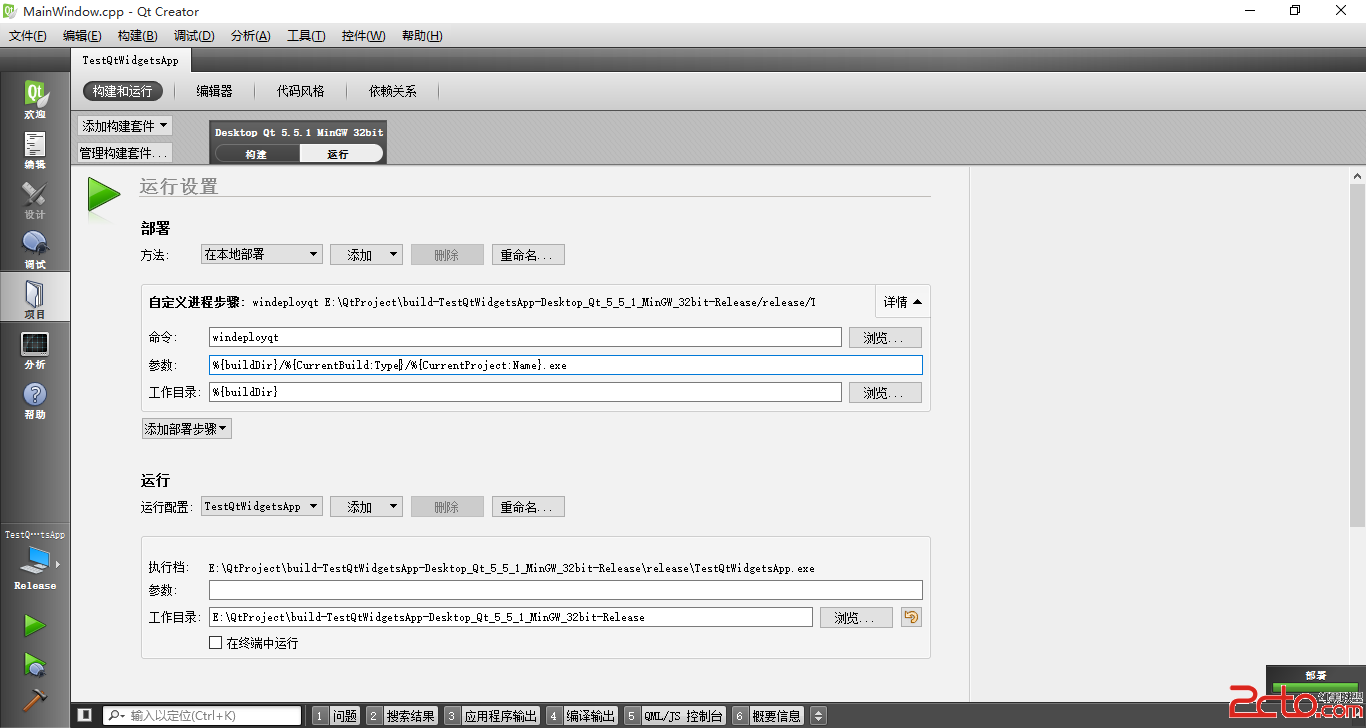Click the vertical scrollbar of settings

(x=1357, y=355)
